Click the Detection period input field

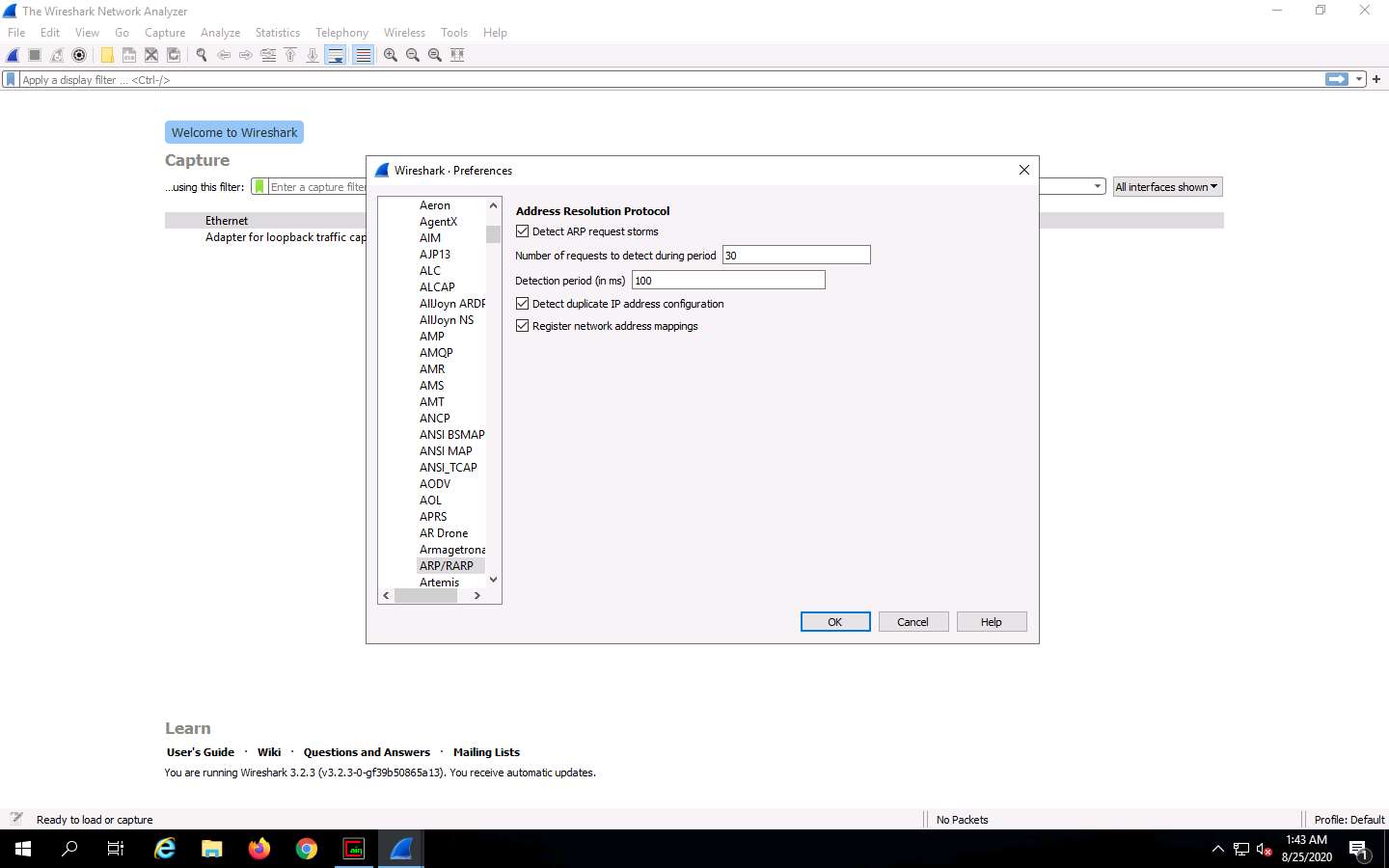[728, 281]
